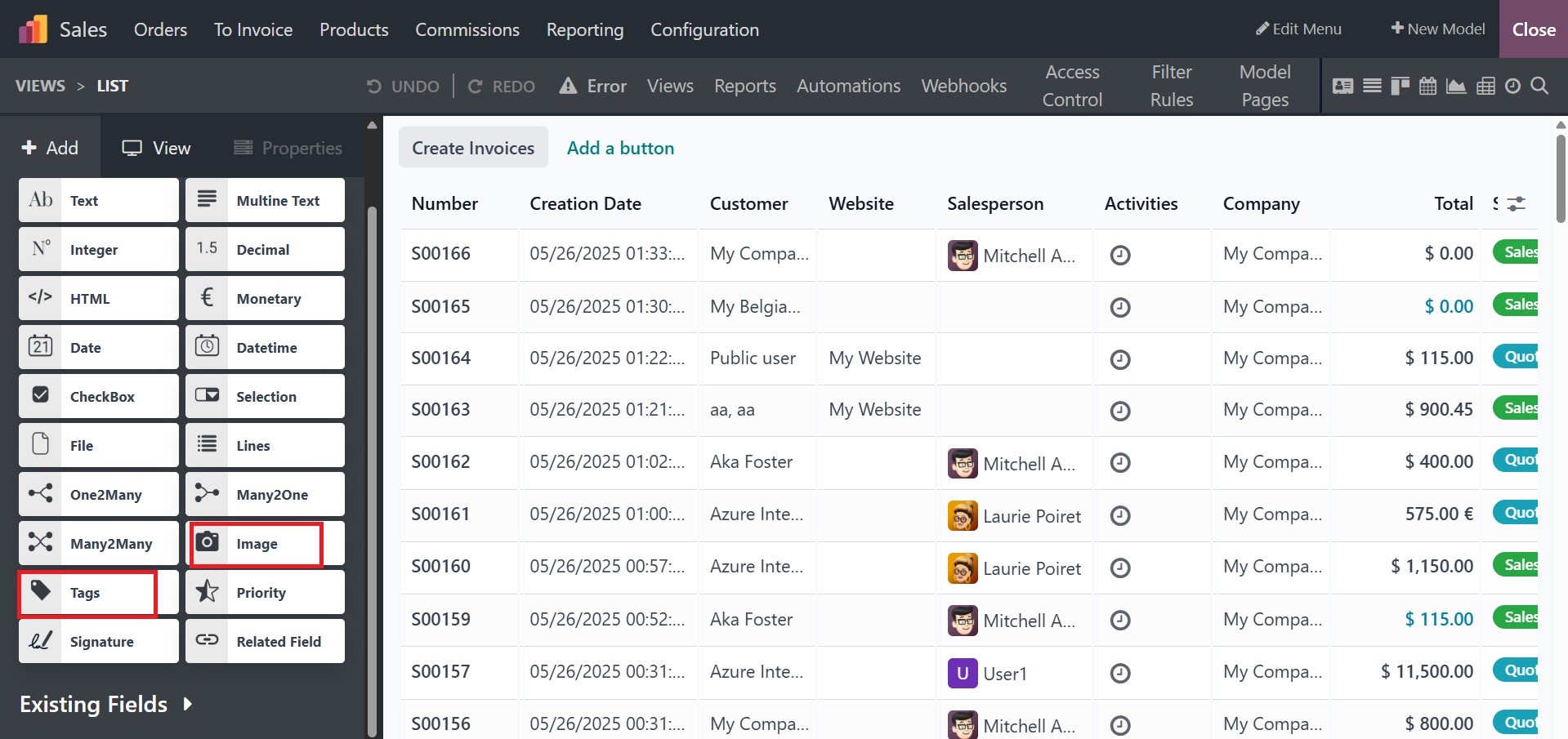Open optional columns settings in list header
1568x739 pixels.
[1516, 204]
